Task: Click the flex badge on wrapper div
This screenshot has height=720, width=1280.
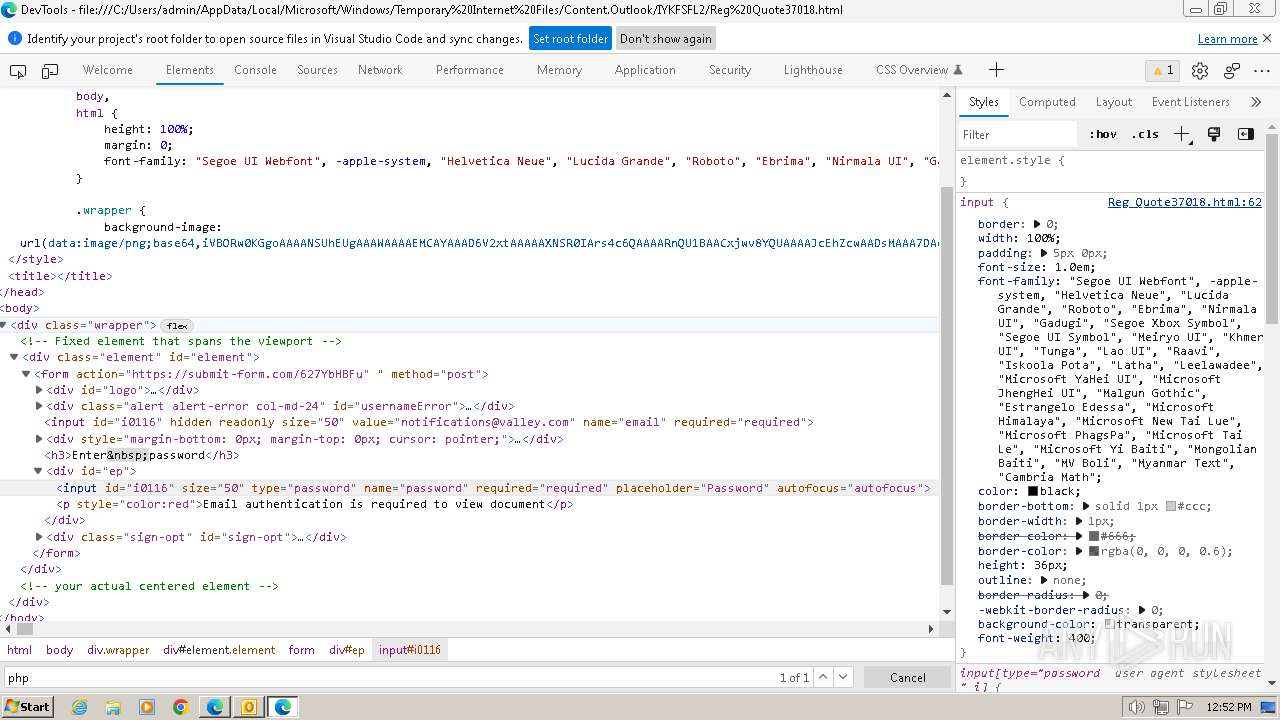Action: point(177,326)
